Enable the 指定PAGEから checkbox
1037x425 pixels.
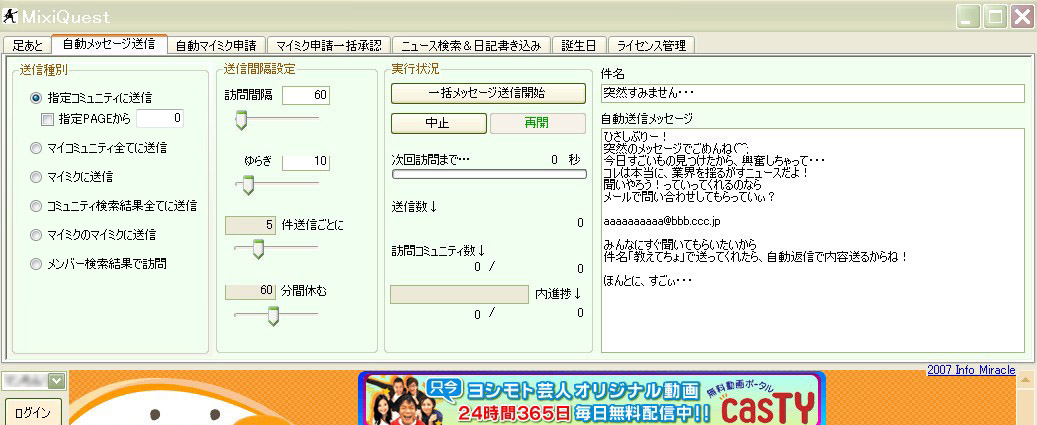click(x=47, y=119)
